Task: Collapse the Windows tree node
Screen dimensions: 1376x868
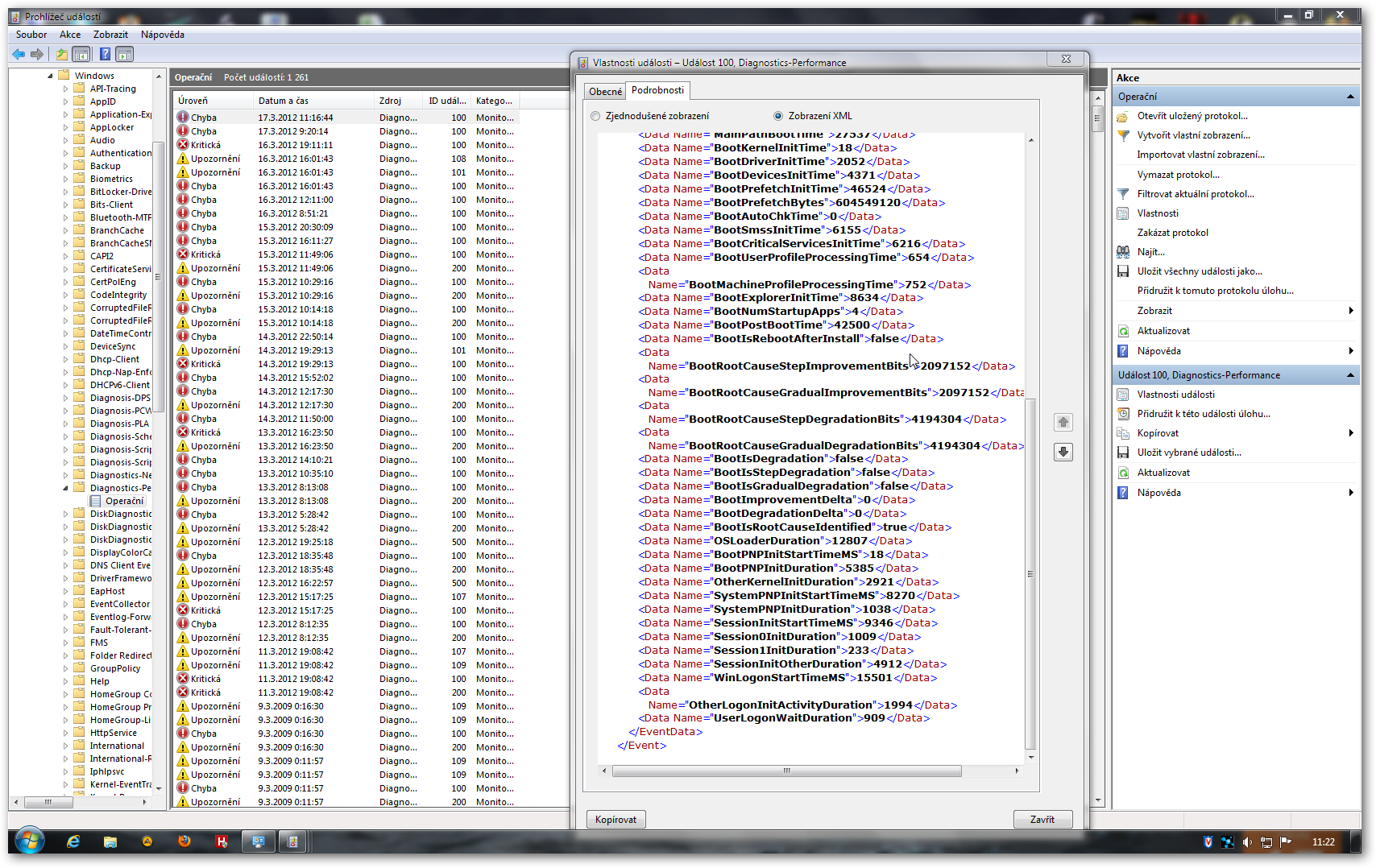Action: click(x=50, y=76)
